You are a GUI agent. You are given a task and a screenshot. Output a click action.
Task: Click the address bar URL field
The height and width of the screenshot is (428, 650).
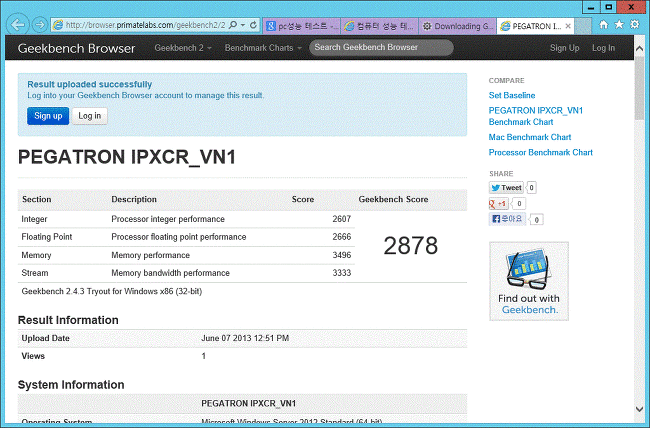(146, 25)
